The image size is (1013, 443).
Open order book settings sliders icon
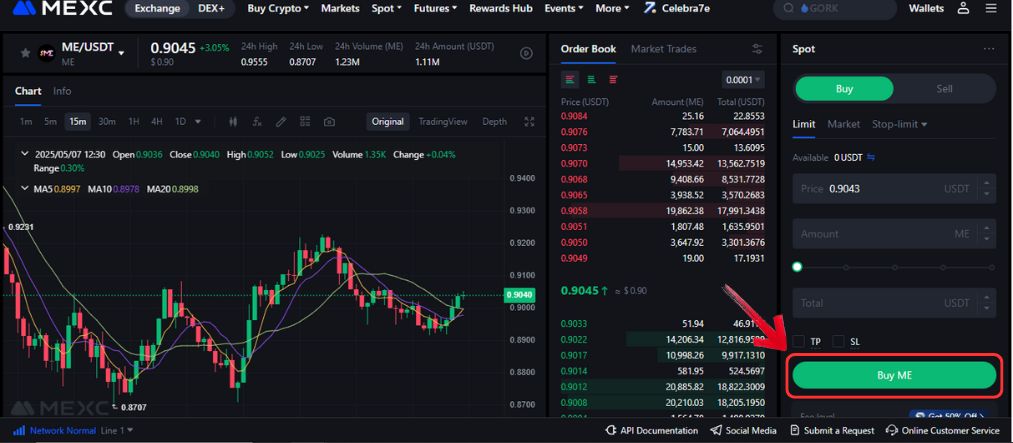pyautogui.click(x=757, y=49)
